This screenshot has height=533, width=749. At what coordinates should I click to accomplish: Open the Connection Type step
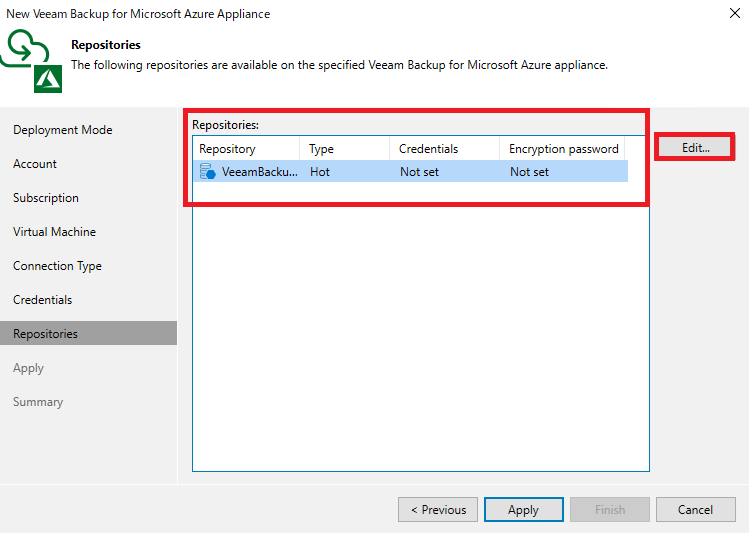pos(57,266)
